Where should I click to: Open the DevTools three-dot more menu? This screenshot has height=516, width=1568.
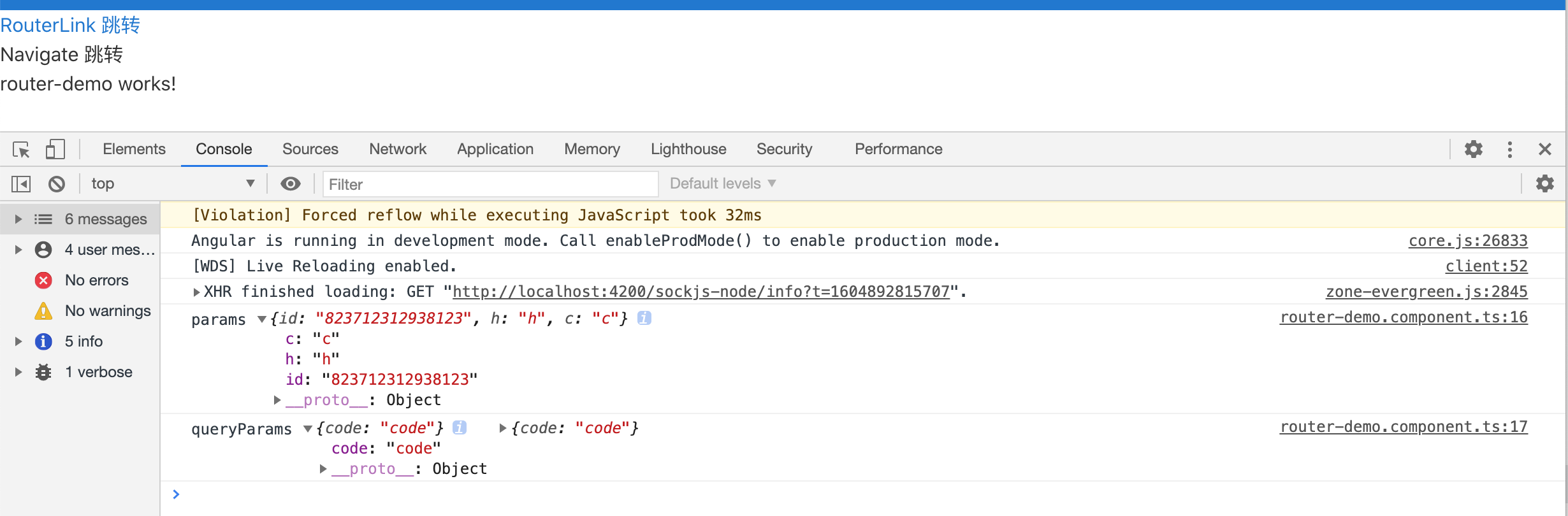coord(1509,149)
